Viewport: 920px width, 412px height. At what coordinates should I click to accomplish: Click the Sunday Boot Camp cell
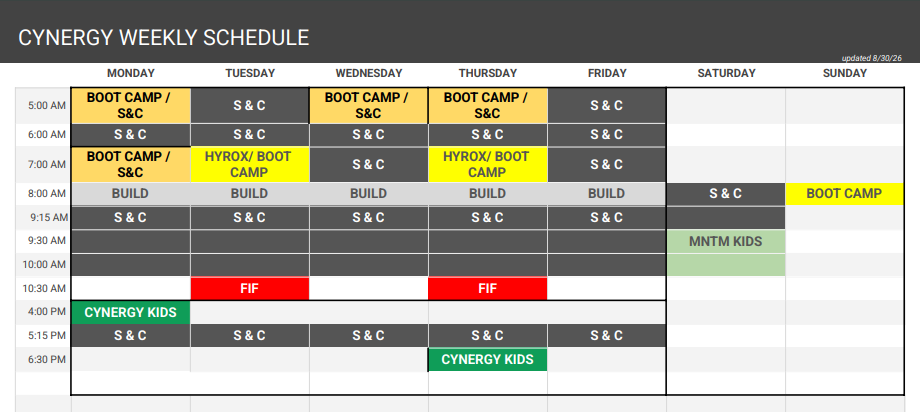click(x=844, y=194)
